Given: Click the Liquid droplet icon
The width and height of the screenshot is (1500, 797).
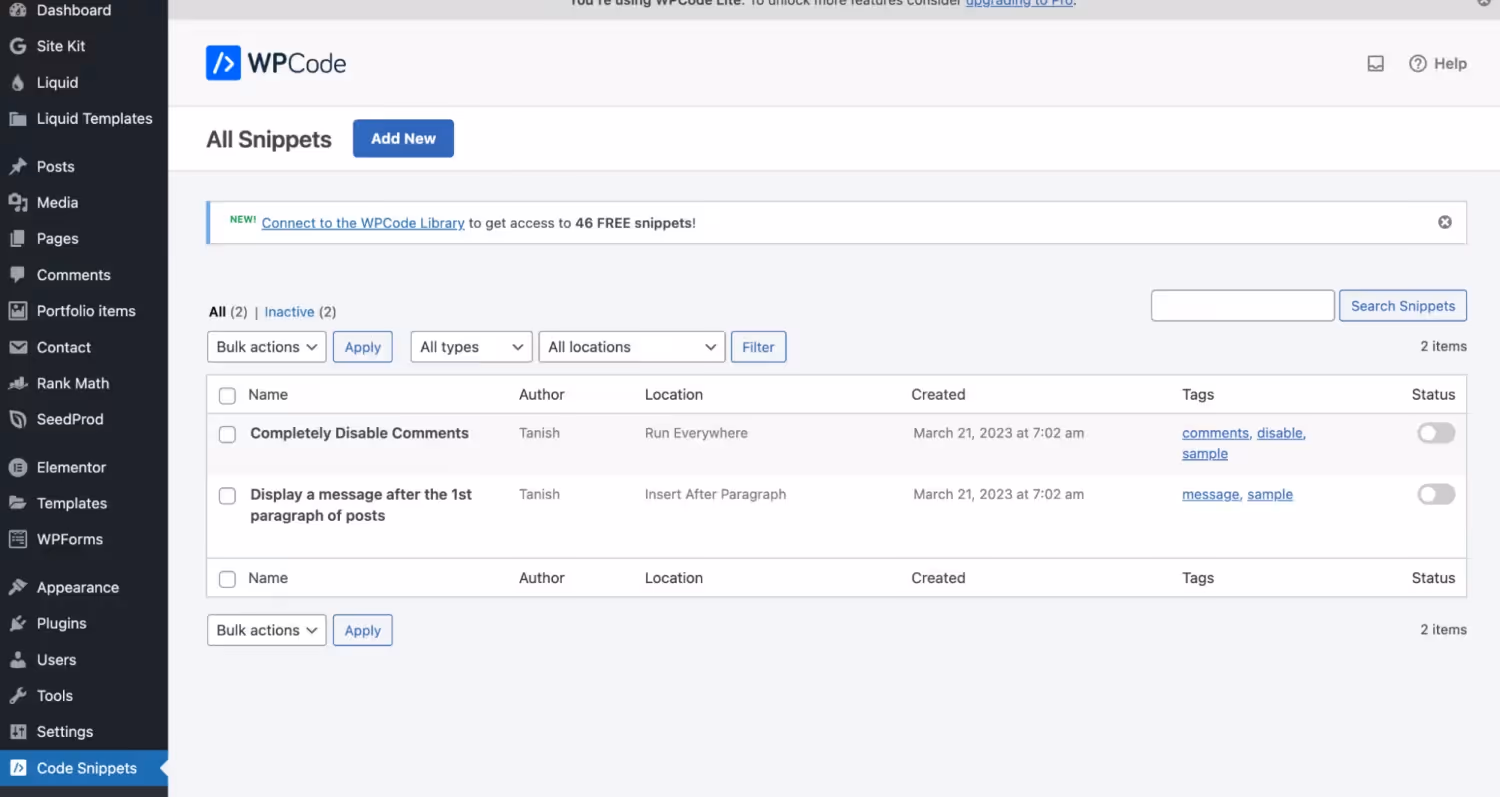Looking at the screenshot, I should (17, 83).
